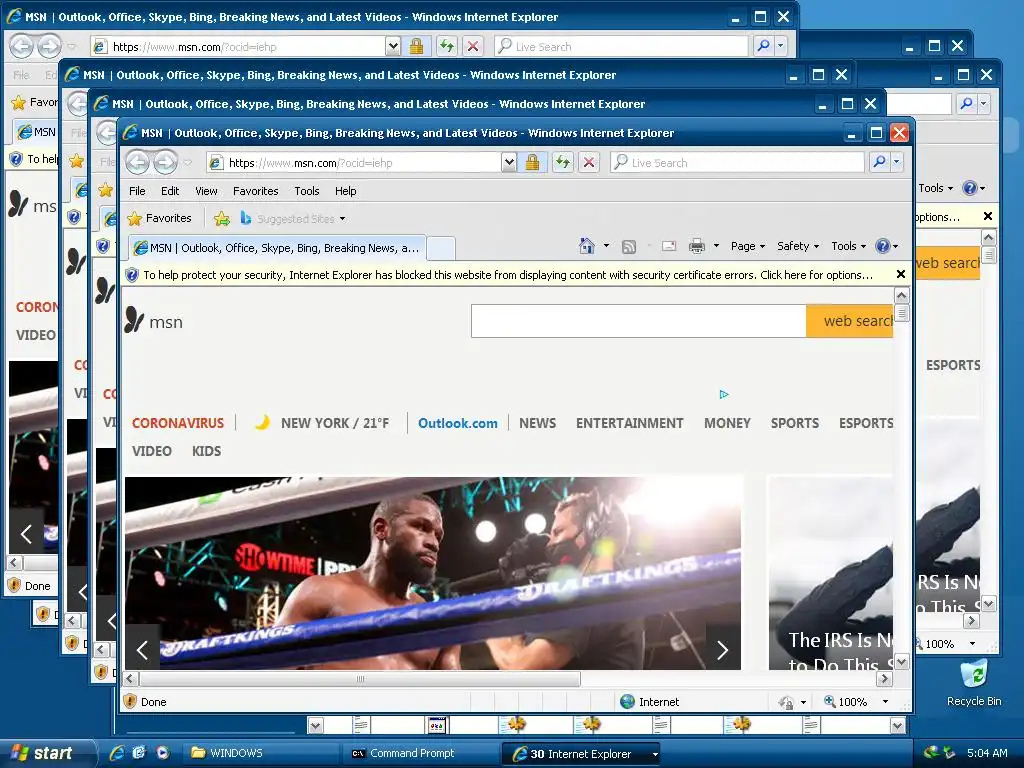The image size is (1024, 768).
Task: Click the RSS Feeds icon in the command bar
Action: click(x=629, y=246)
